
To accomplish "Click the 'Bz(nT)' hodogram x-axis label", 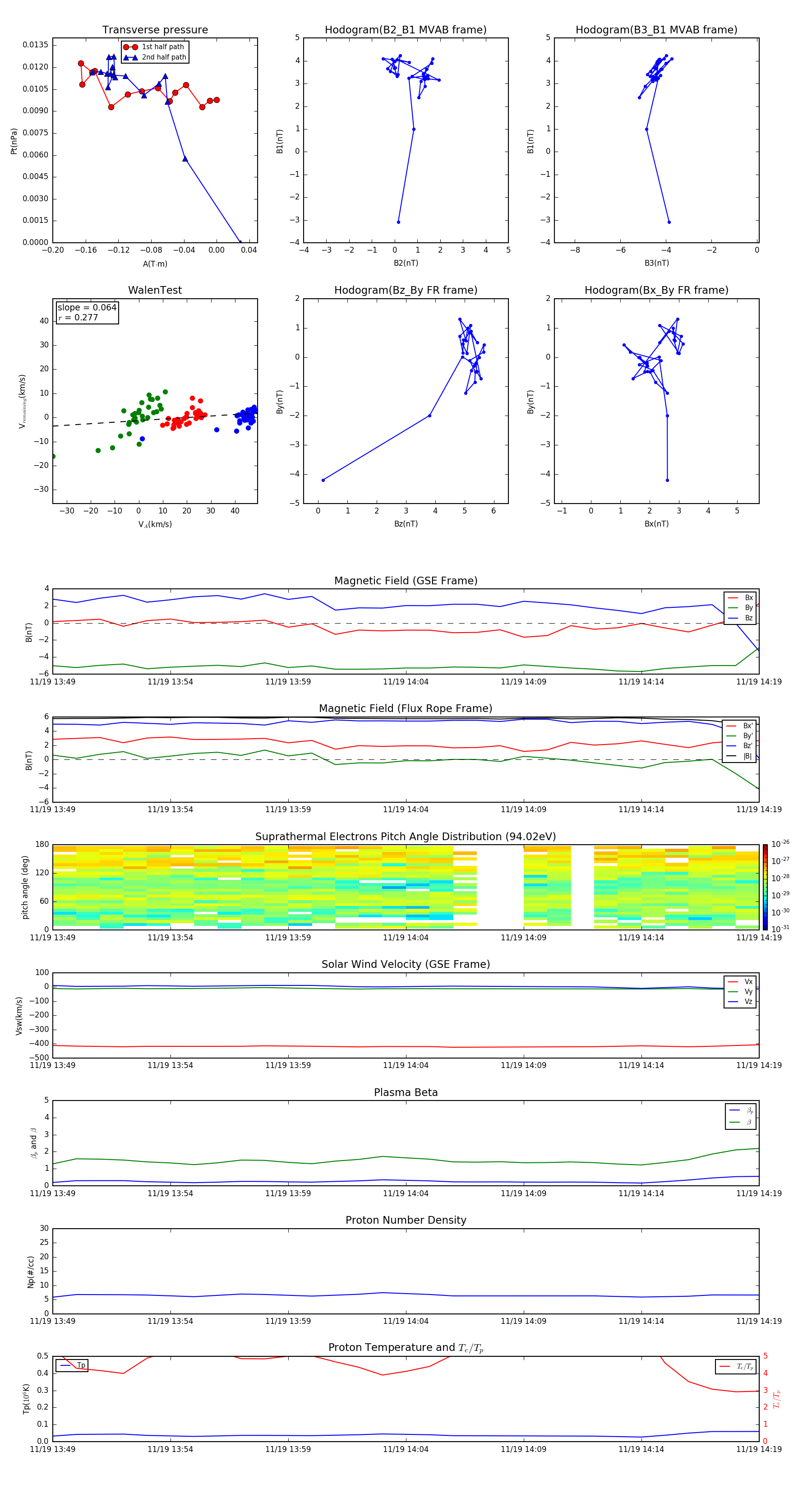I will [x=406, y=524].
